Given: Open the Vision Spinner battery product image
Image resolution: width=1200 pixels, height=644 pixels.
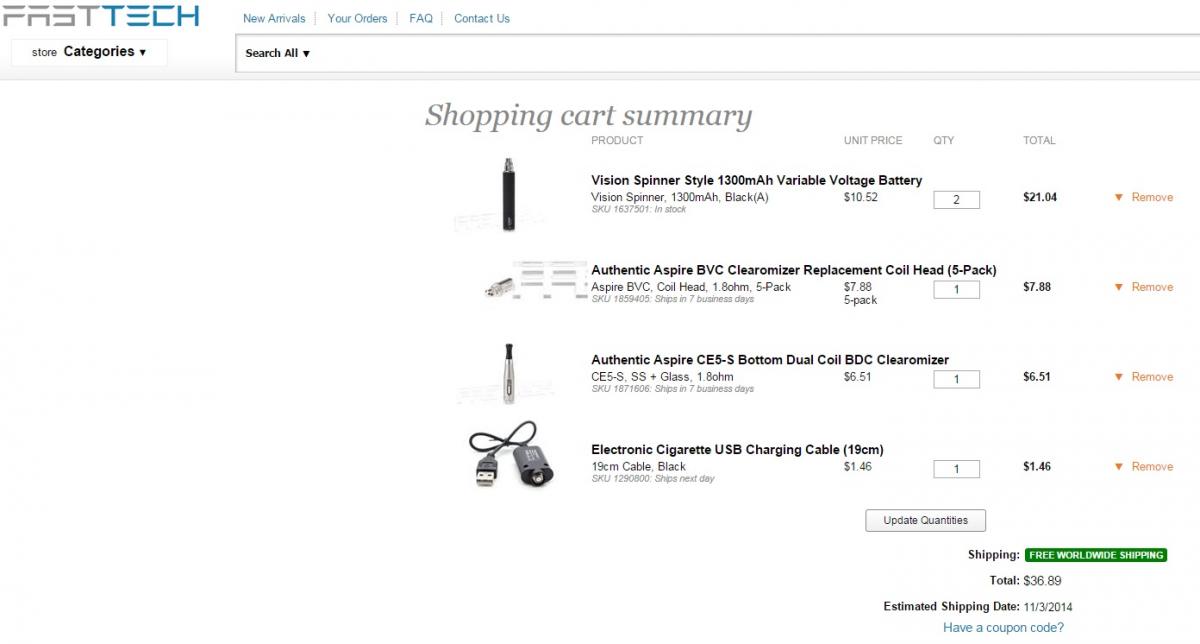Looking at the screenshot, I should pos(510,194).
